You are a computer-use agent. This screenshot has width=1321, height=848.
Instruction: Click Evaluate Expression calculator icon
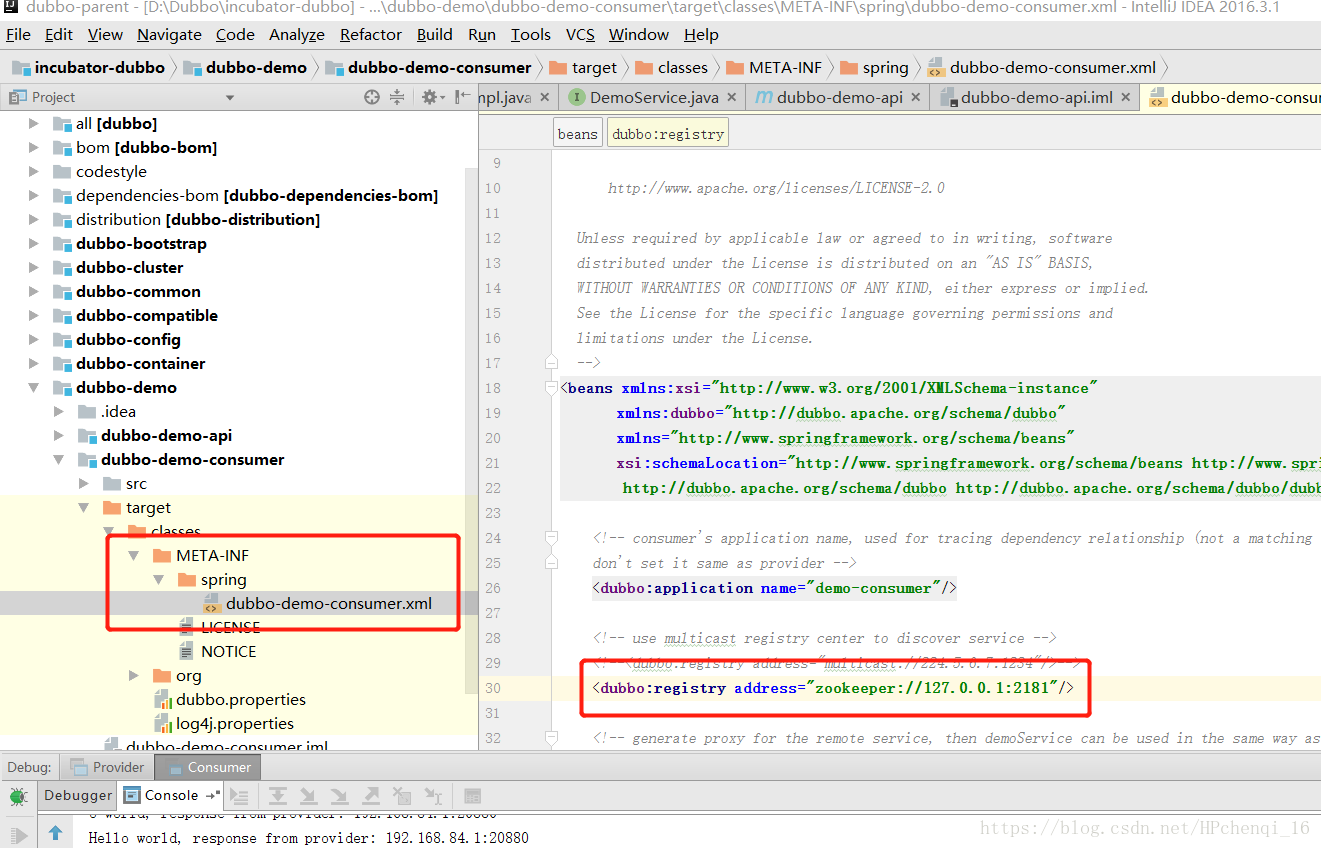click(473, 796)
